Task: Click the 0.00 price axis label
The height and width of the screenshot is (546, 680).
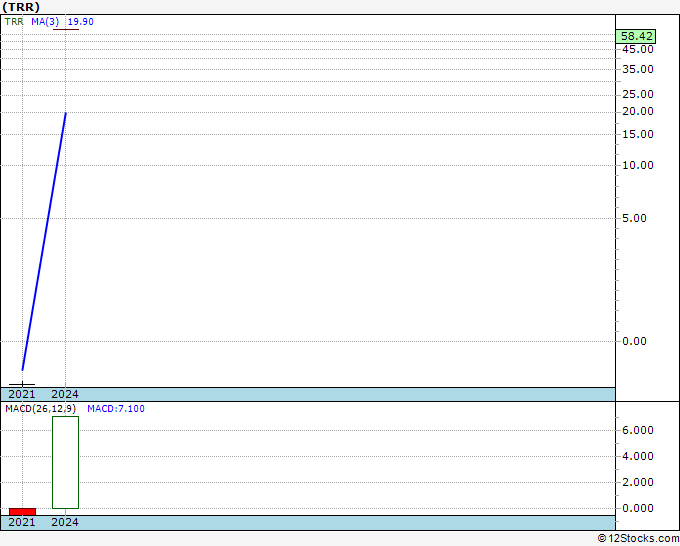Action: click(x=634, y=341)
